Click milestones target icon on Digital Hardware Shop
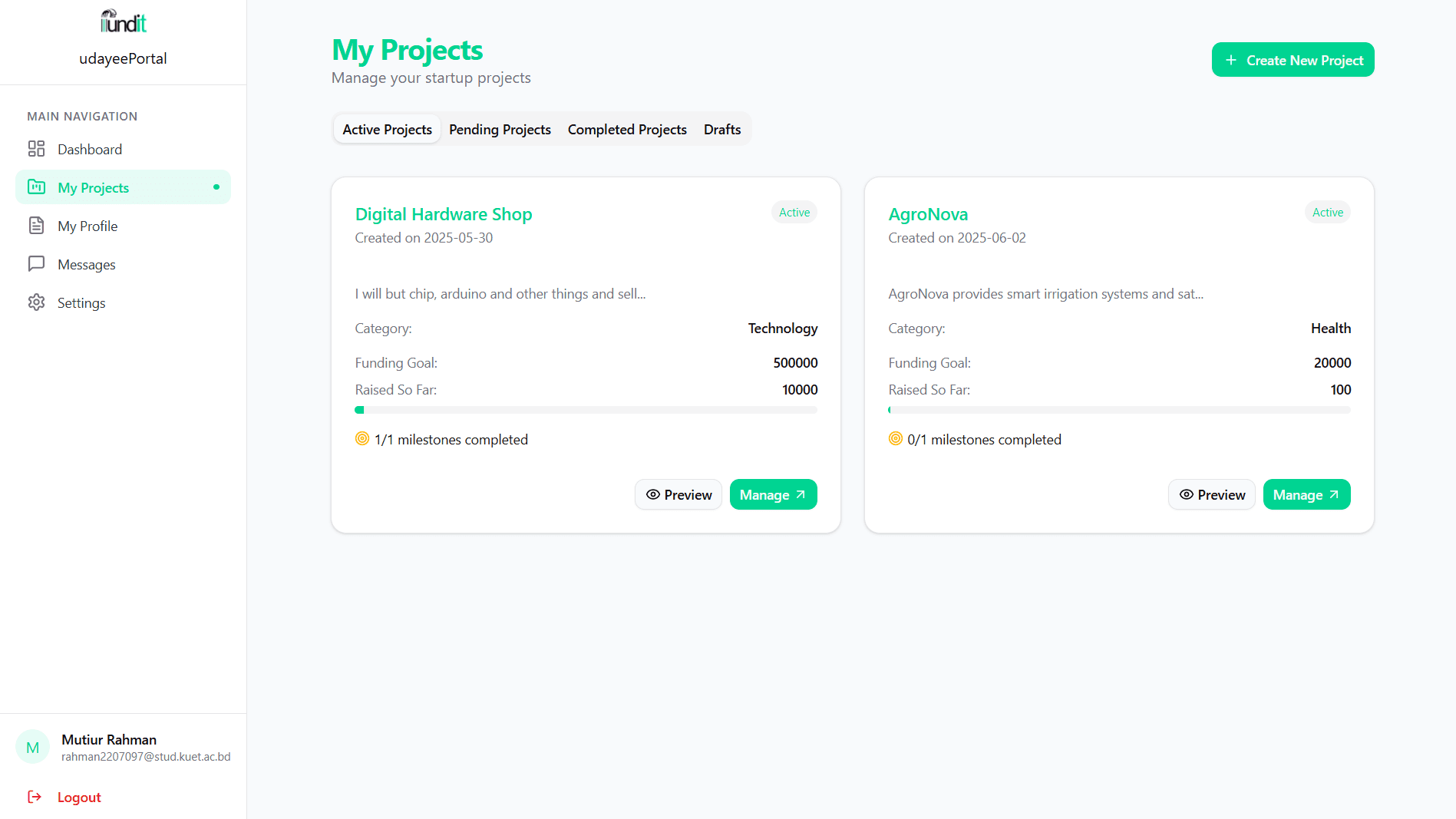 pos(362,439)
